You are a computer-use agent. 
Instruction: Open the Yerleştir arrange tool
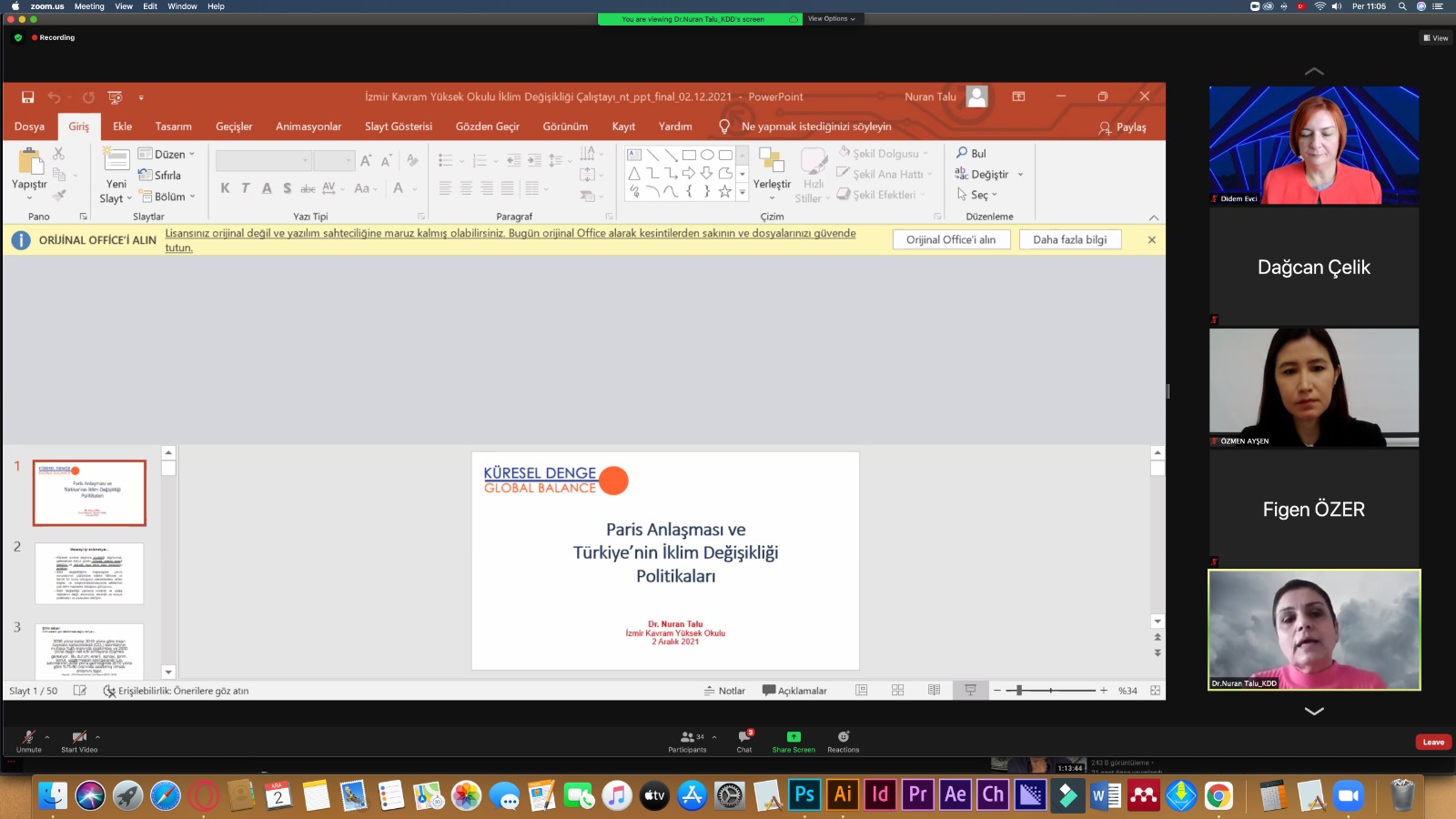[772, 171]
